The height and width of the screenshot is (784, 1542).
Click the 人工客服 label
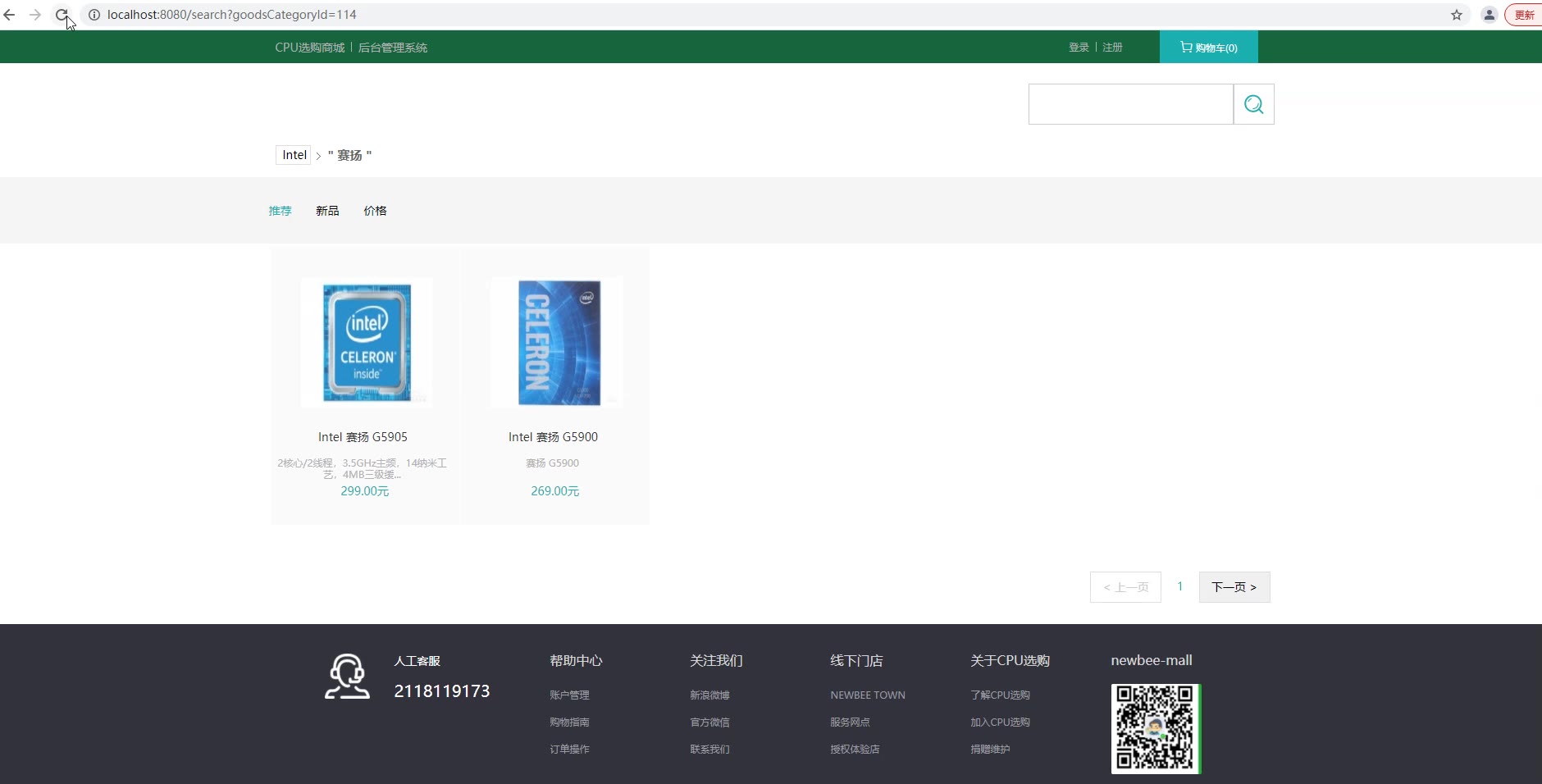point(417,660)
